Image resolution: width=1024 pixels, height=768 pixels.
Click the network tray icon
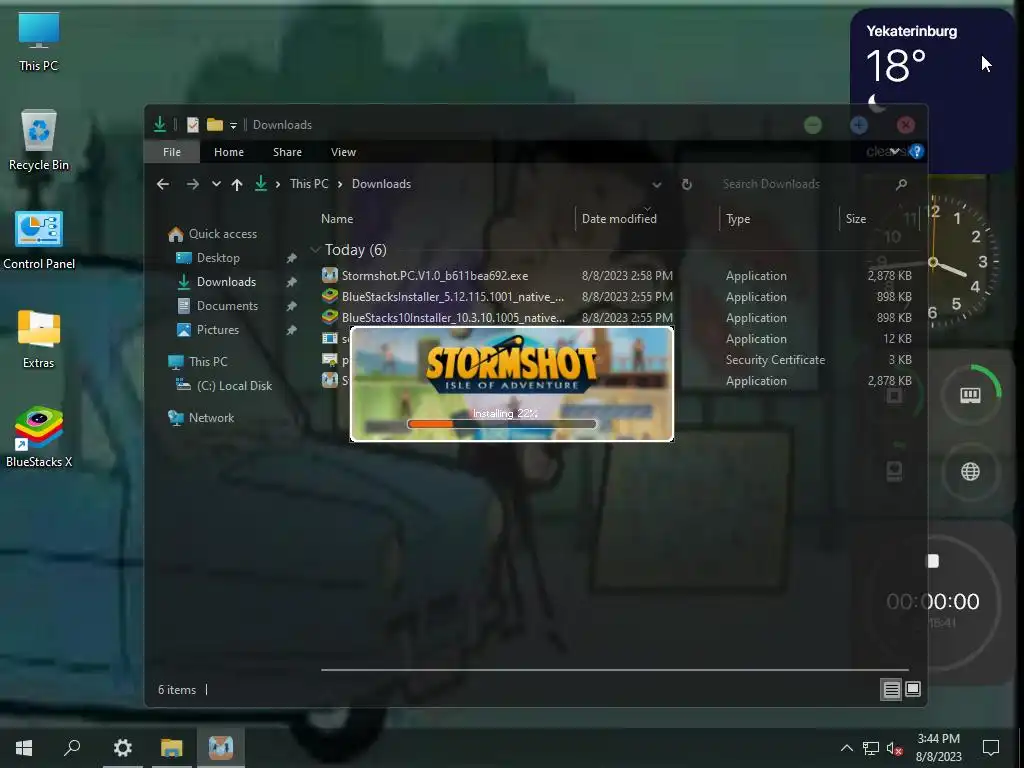871,748
